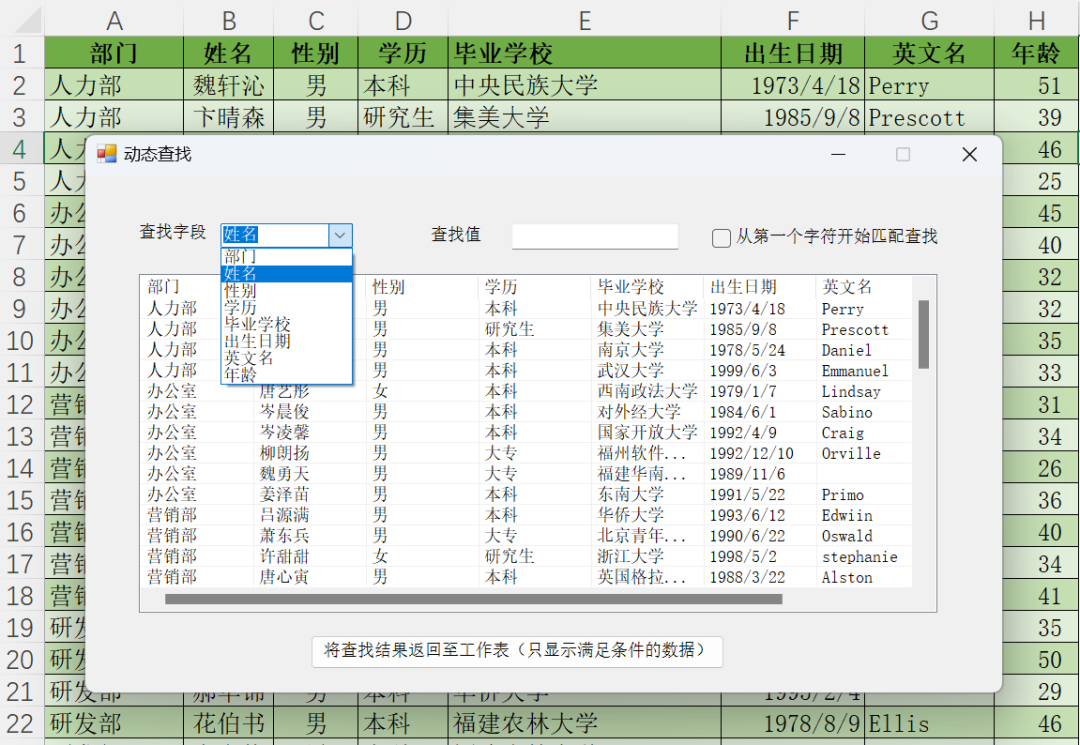Choose 出生日期 in the dropdown list
Screen dimensions: 1080x745
(287, 341)
